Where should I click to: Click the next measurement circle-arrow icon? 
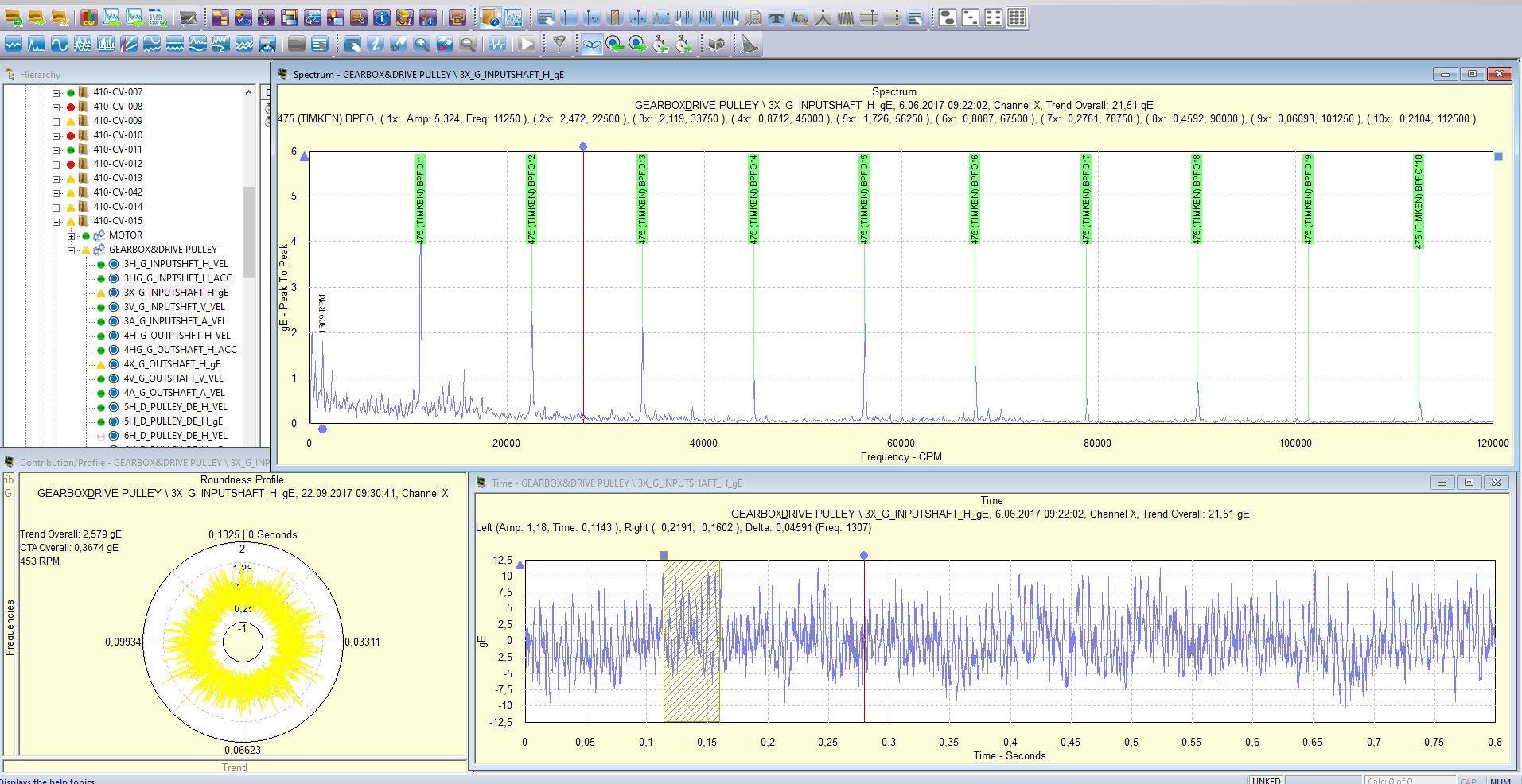tap(637, 44)
